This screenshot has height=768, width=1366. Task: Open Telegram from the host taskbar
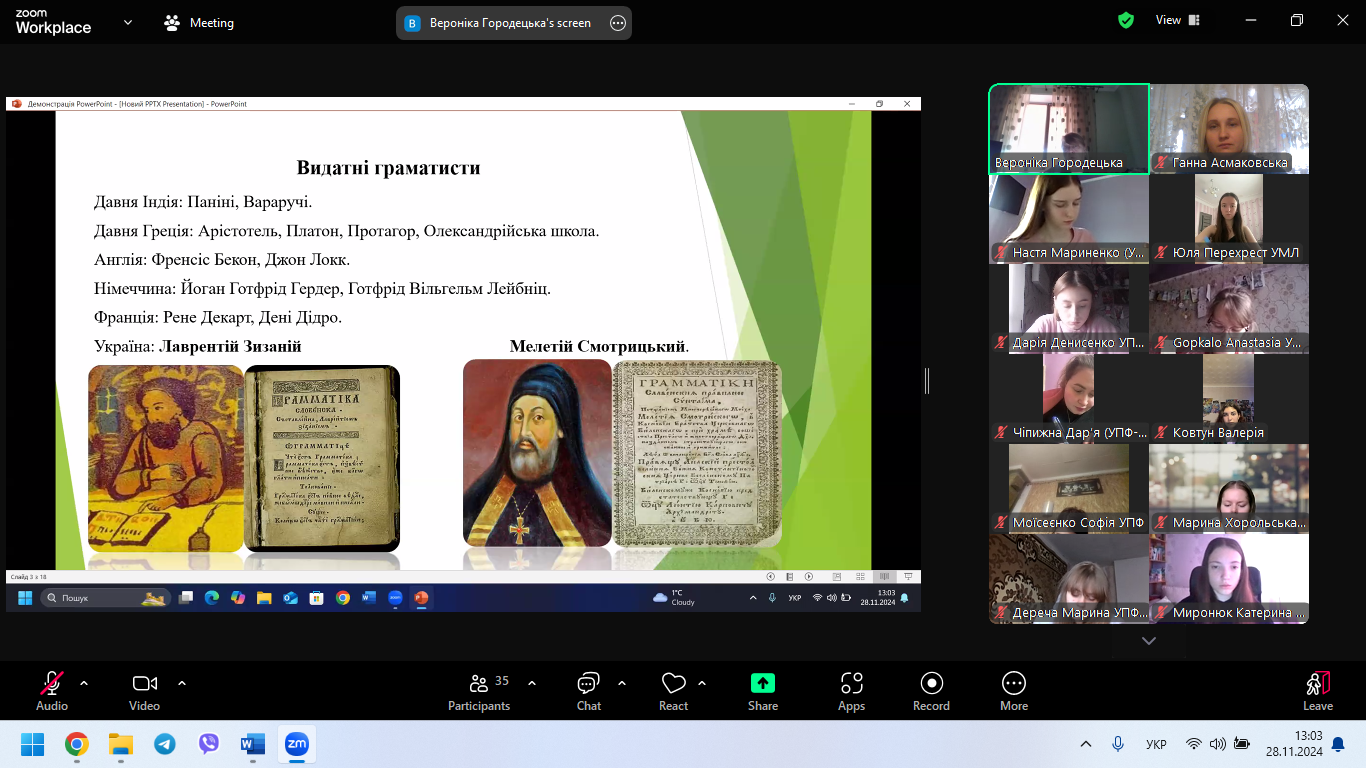point(165,744)
